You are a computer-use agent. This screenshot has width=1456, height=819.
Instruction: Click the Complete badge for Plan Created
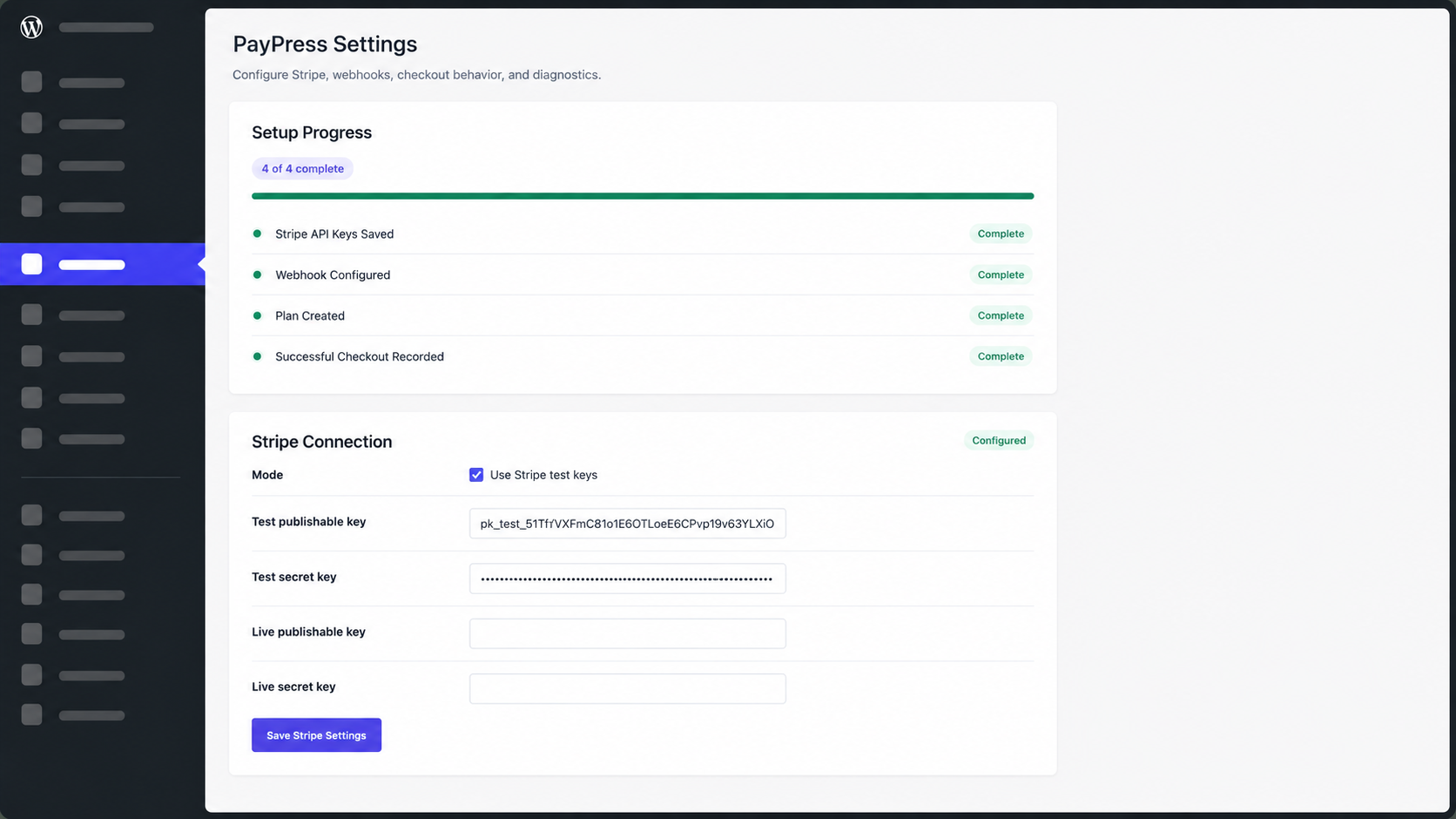click(1001, 315)
